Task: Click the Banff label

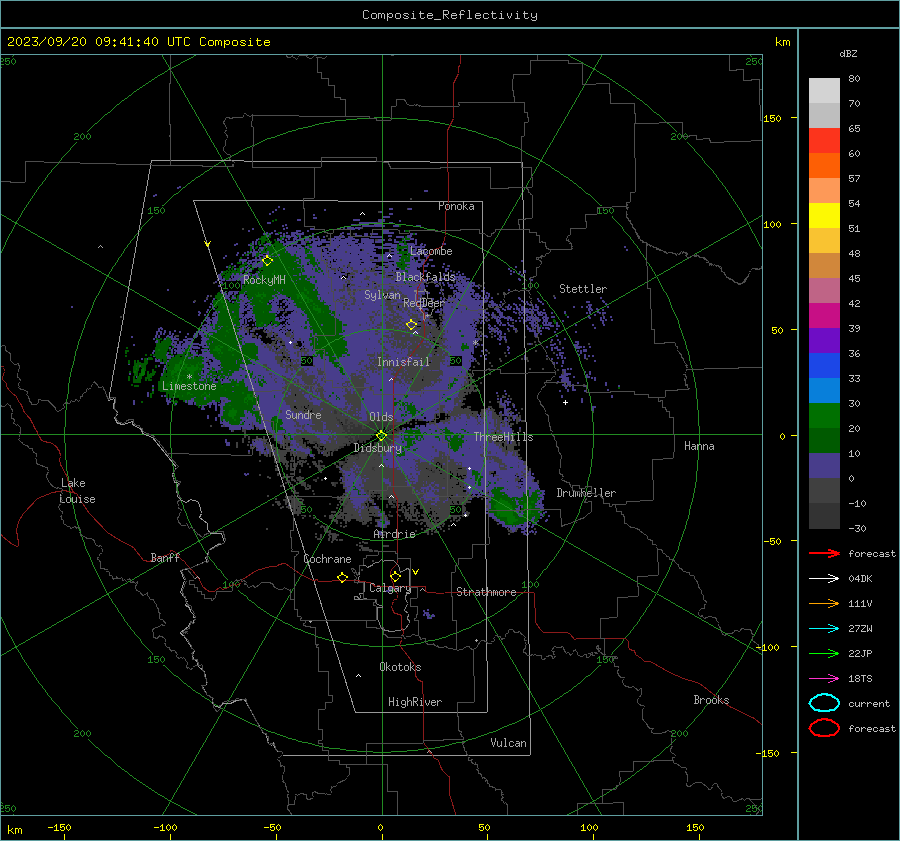Action: [165, 557]
